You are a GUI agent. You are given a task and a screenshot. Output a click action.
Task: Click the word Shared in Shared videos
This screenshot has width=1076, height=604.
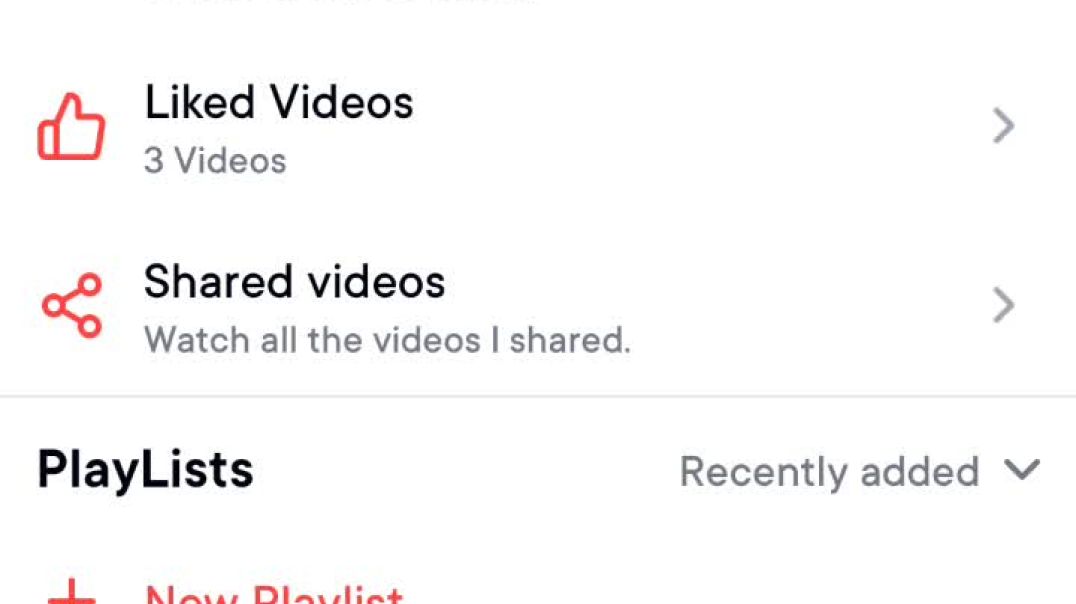(218, 282)
